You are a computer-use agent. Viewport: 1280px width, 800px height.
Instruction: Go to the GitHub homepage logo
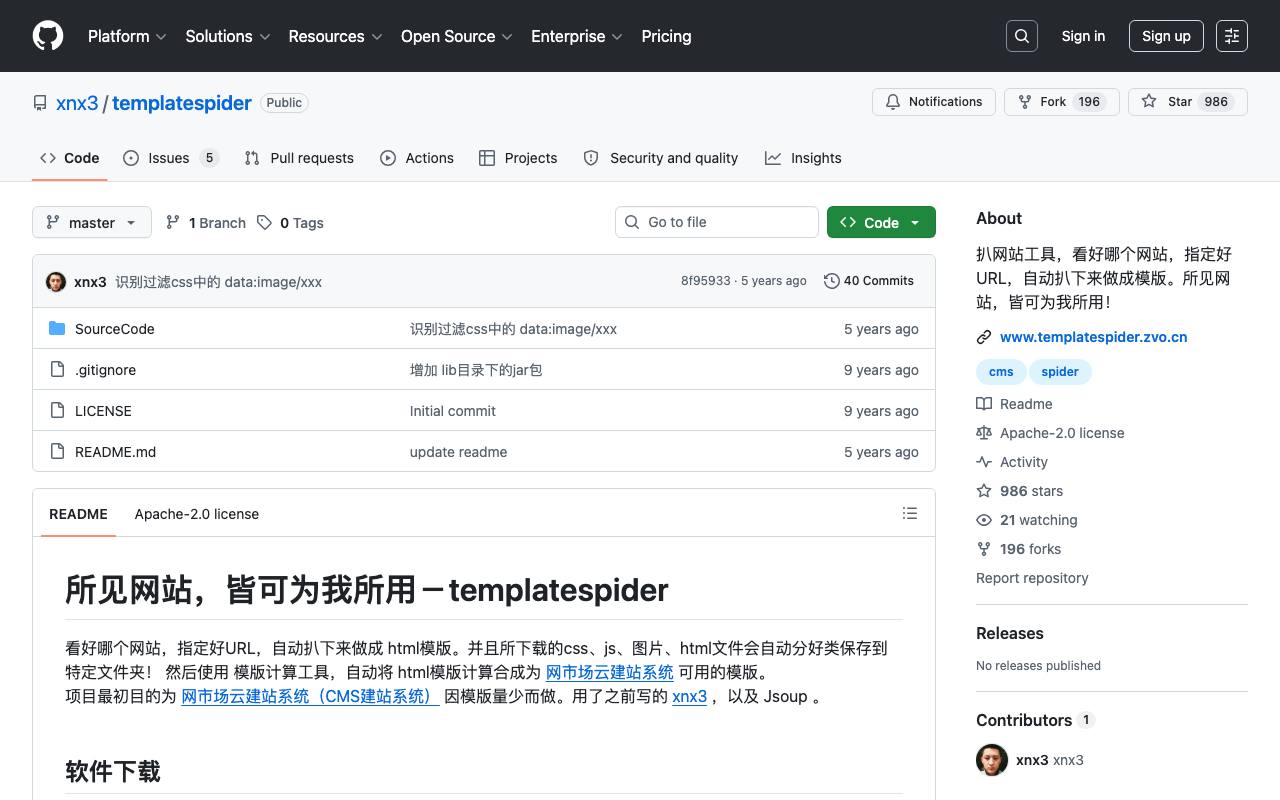click(48, 36)
